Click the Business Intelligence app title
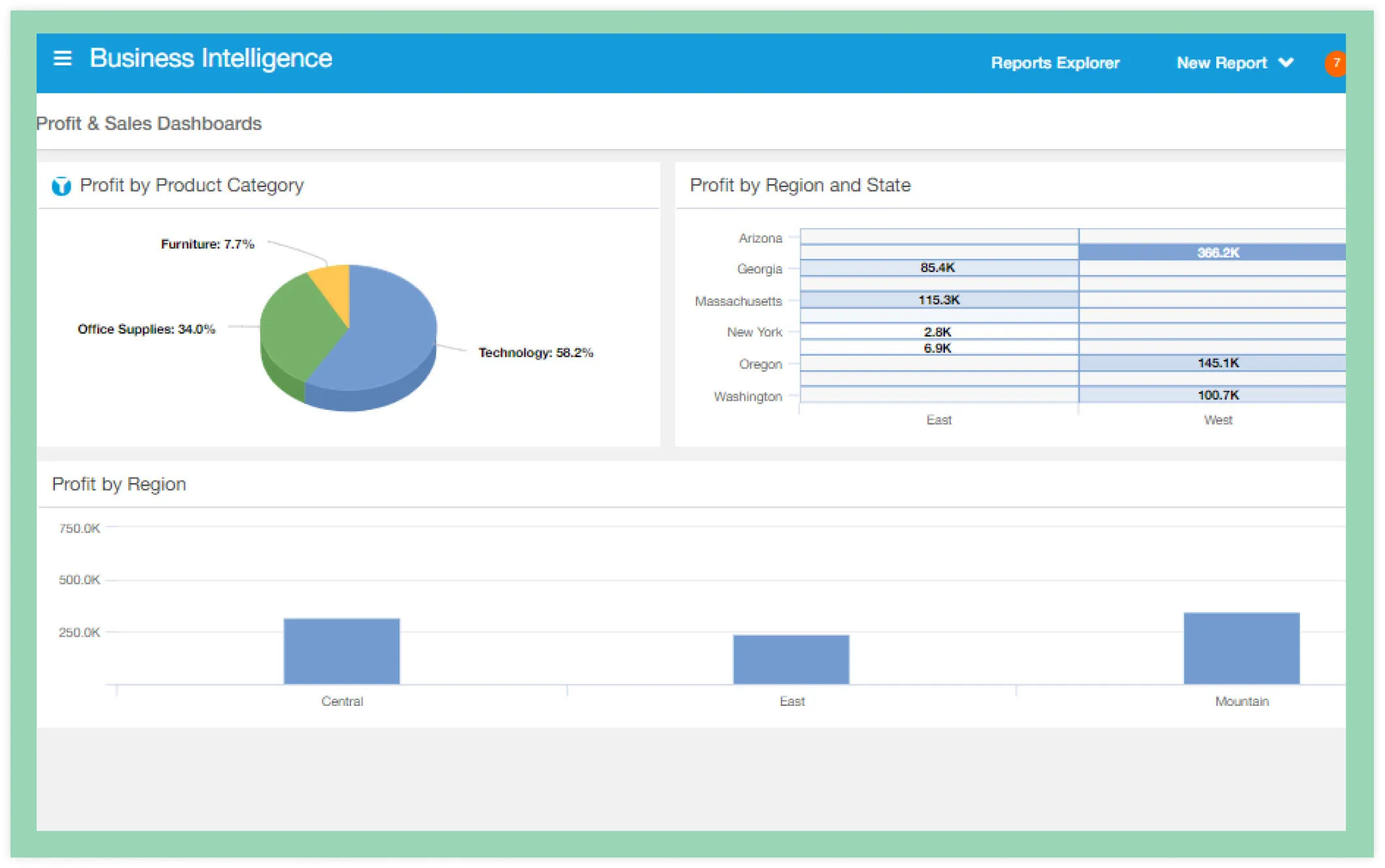The height and width of the screenshot is (868, 1385). [211, 58]
